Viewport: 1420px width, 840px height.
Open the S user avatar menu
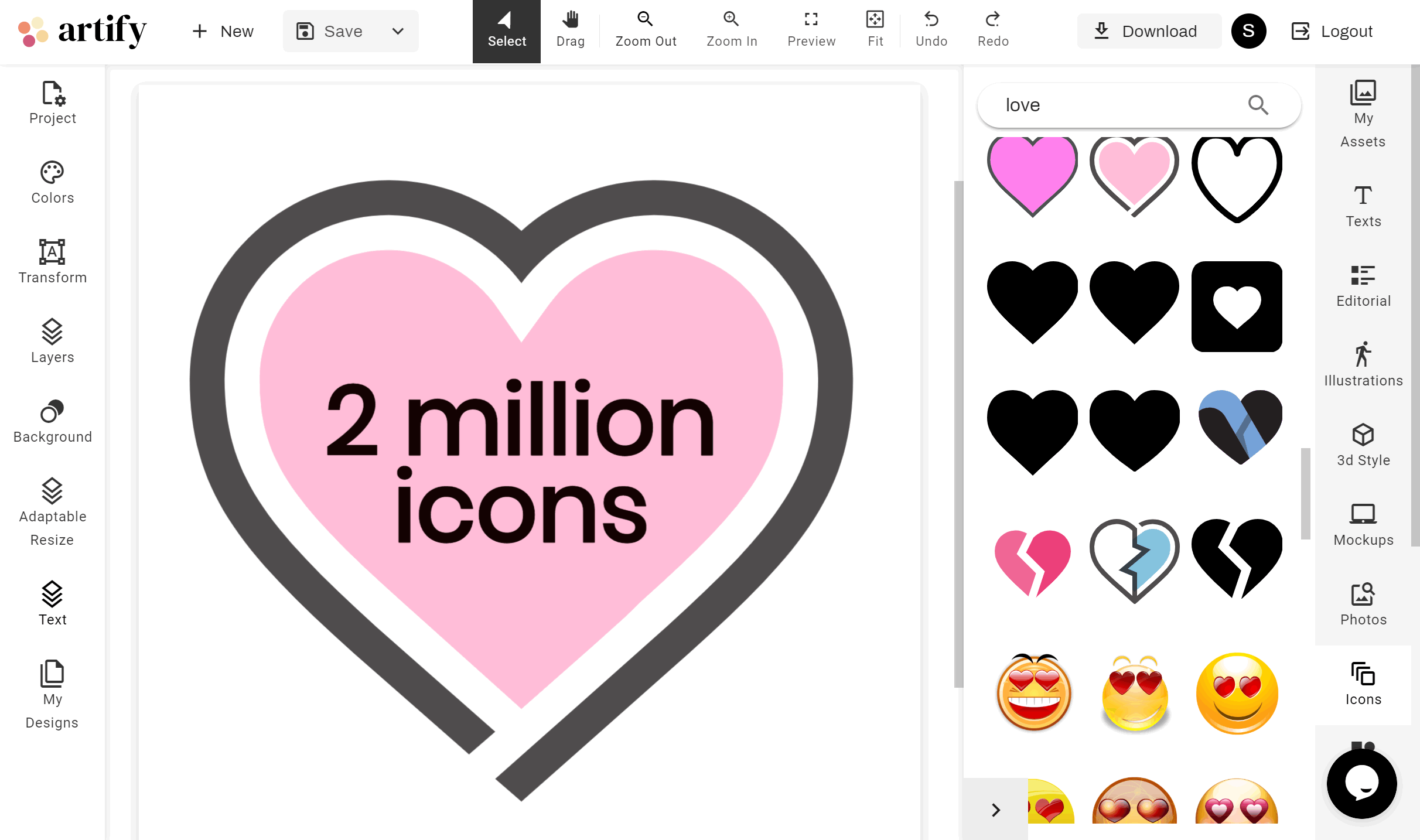[x=1248, y=31]
